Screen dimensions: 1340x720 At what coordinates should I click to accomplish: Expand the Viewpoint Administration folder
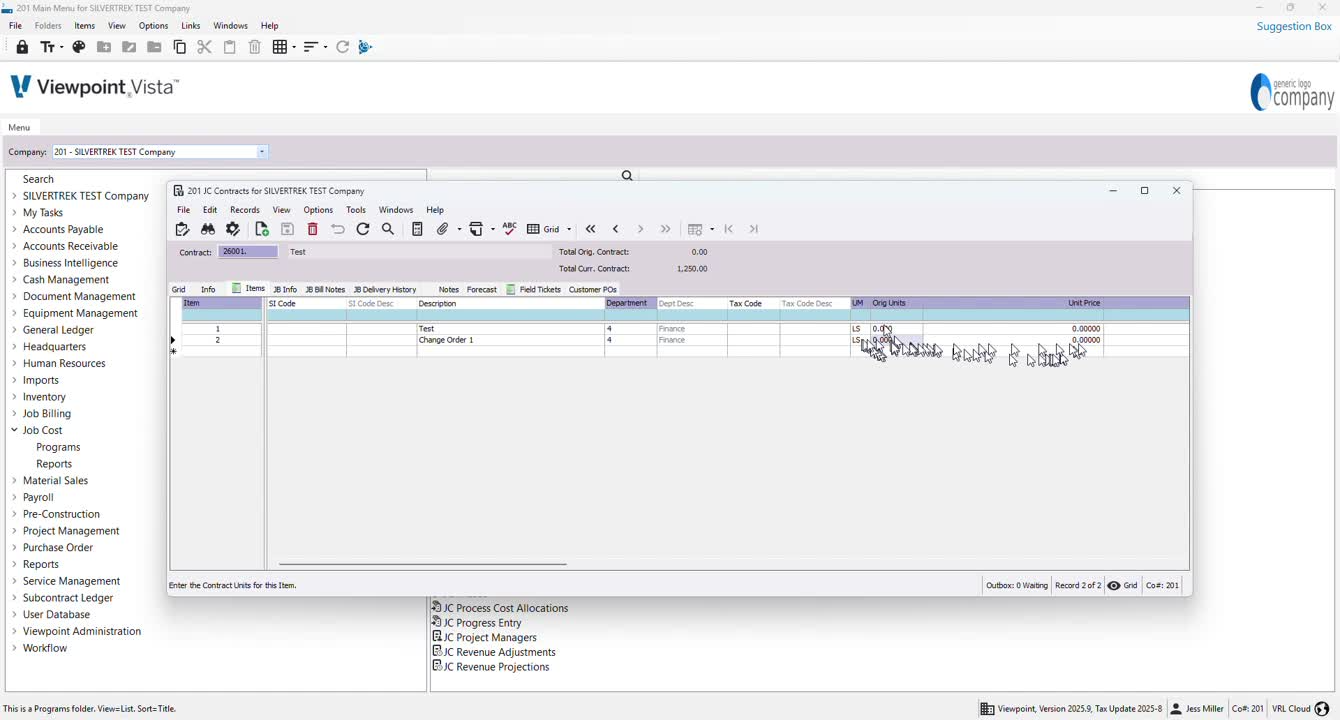(14, 631)
